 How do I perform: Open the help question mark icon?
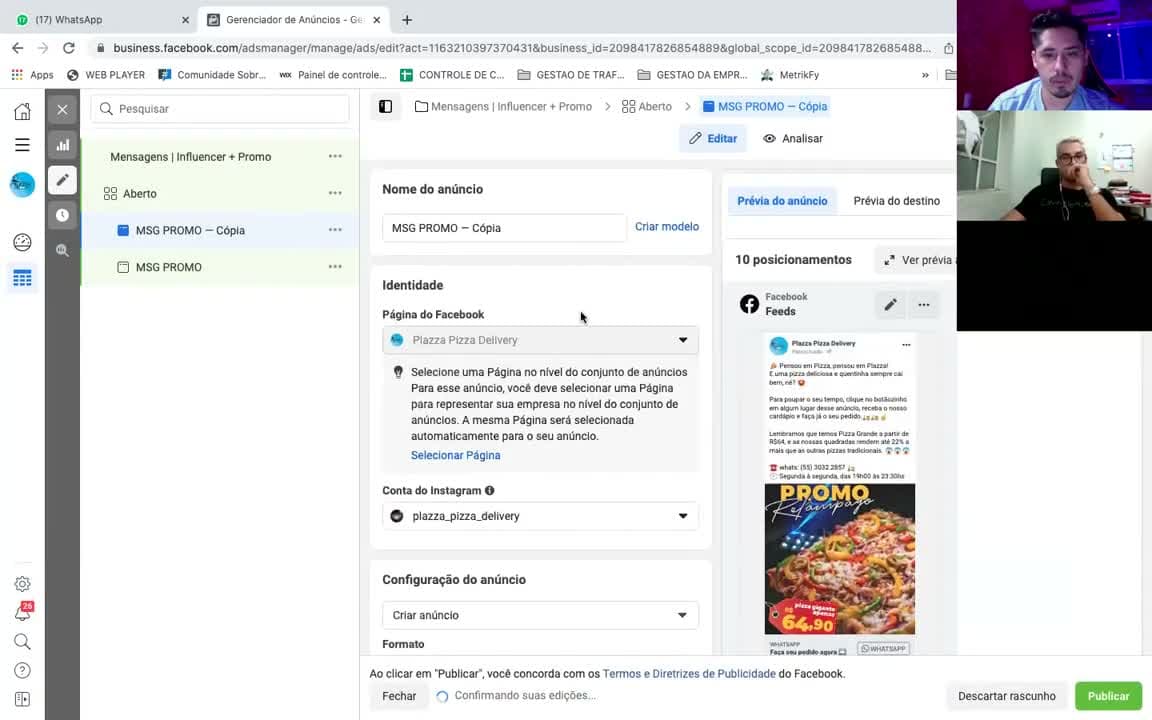[22, 670]
